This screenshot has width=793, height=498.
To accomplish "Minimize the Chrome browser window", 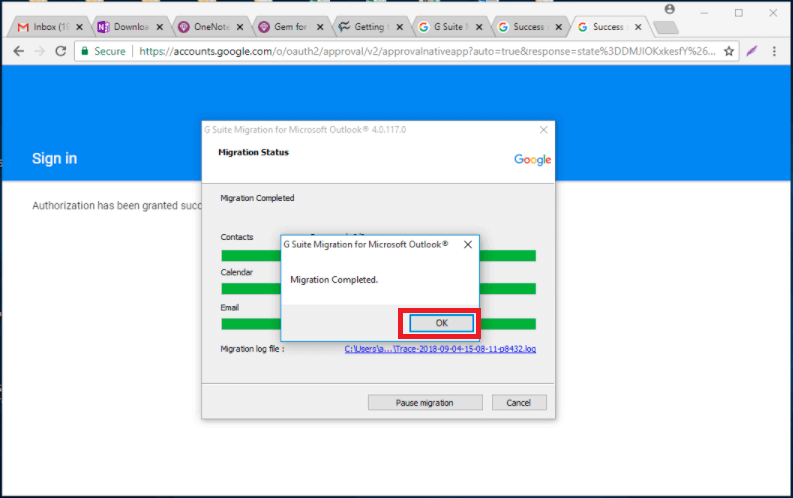I will coord(704,13).
